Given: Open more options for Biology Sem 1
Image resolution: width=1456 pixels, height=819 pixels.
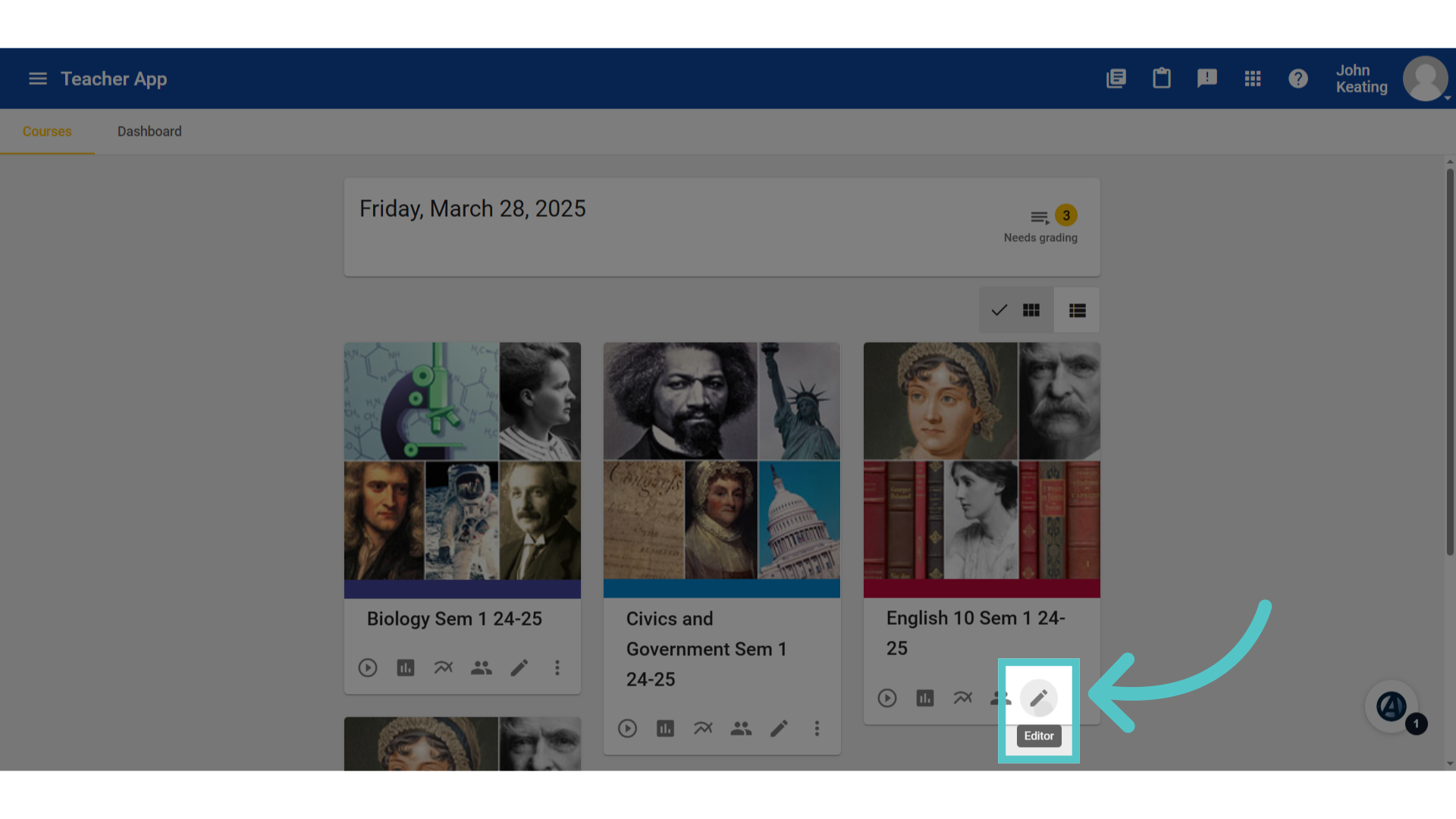Looking at the screenshot, I should pyautogui.click(x=557, y=668).
